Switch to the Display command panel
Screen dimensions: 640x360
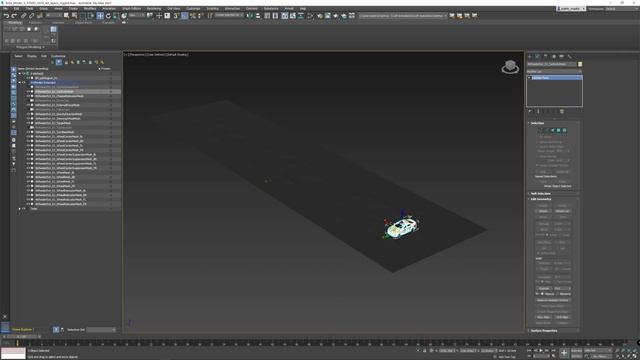562,56
